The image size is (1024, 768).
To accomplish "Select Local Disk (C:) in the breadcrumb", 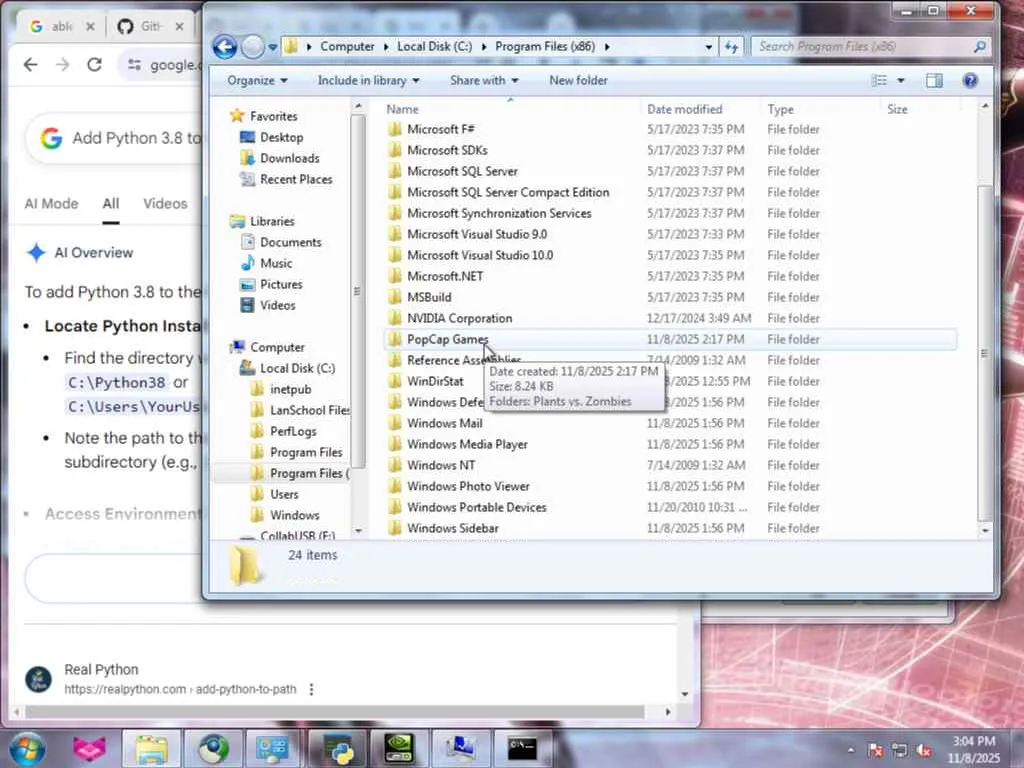I will pyautogui.click(x=434, y=46).
